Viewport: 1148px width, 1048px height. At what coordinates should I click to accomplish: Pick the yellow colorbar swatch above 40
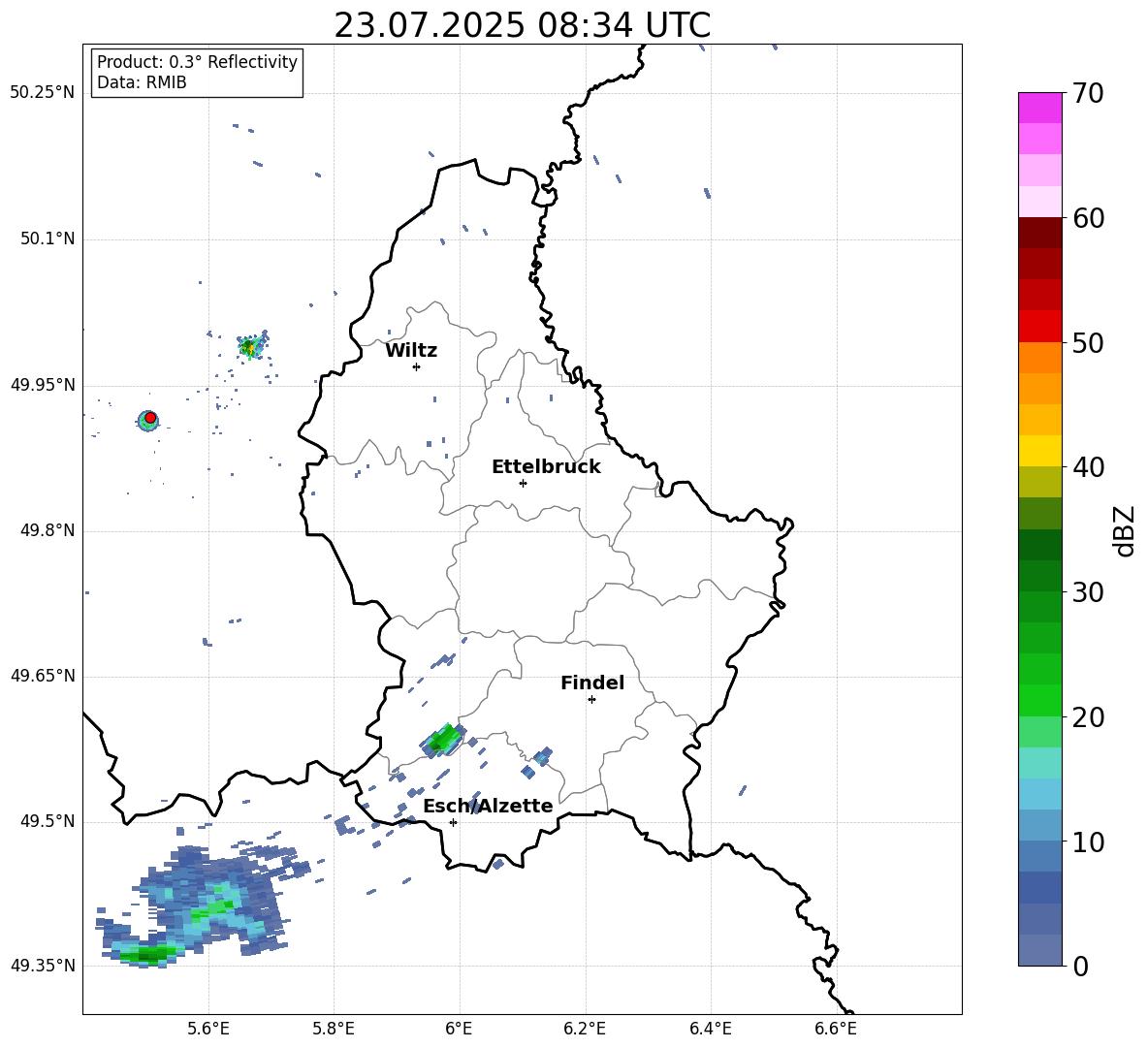(x=1039, y=451)
